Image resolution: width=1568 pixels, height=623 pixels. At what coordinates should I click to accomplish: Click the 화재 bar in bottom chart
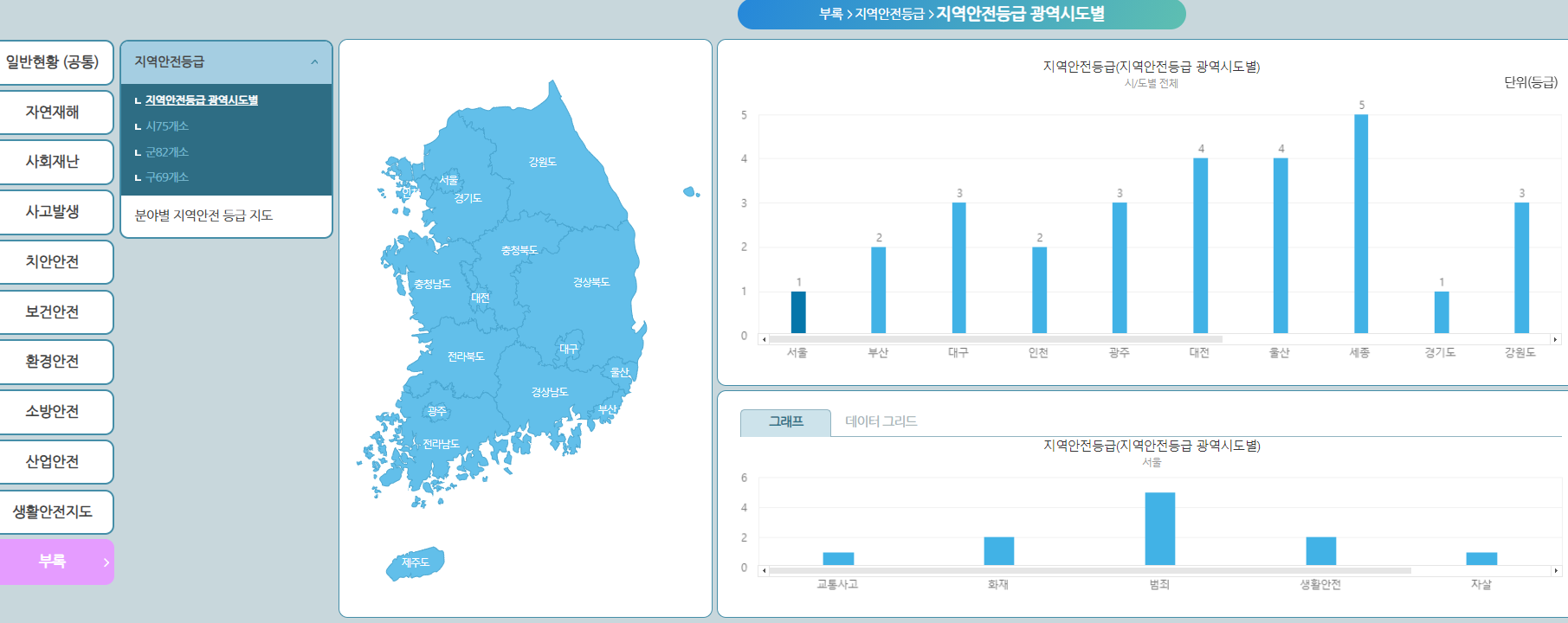(999, 551)
